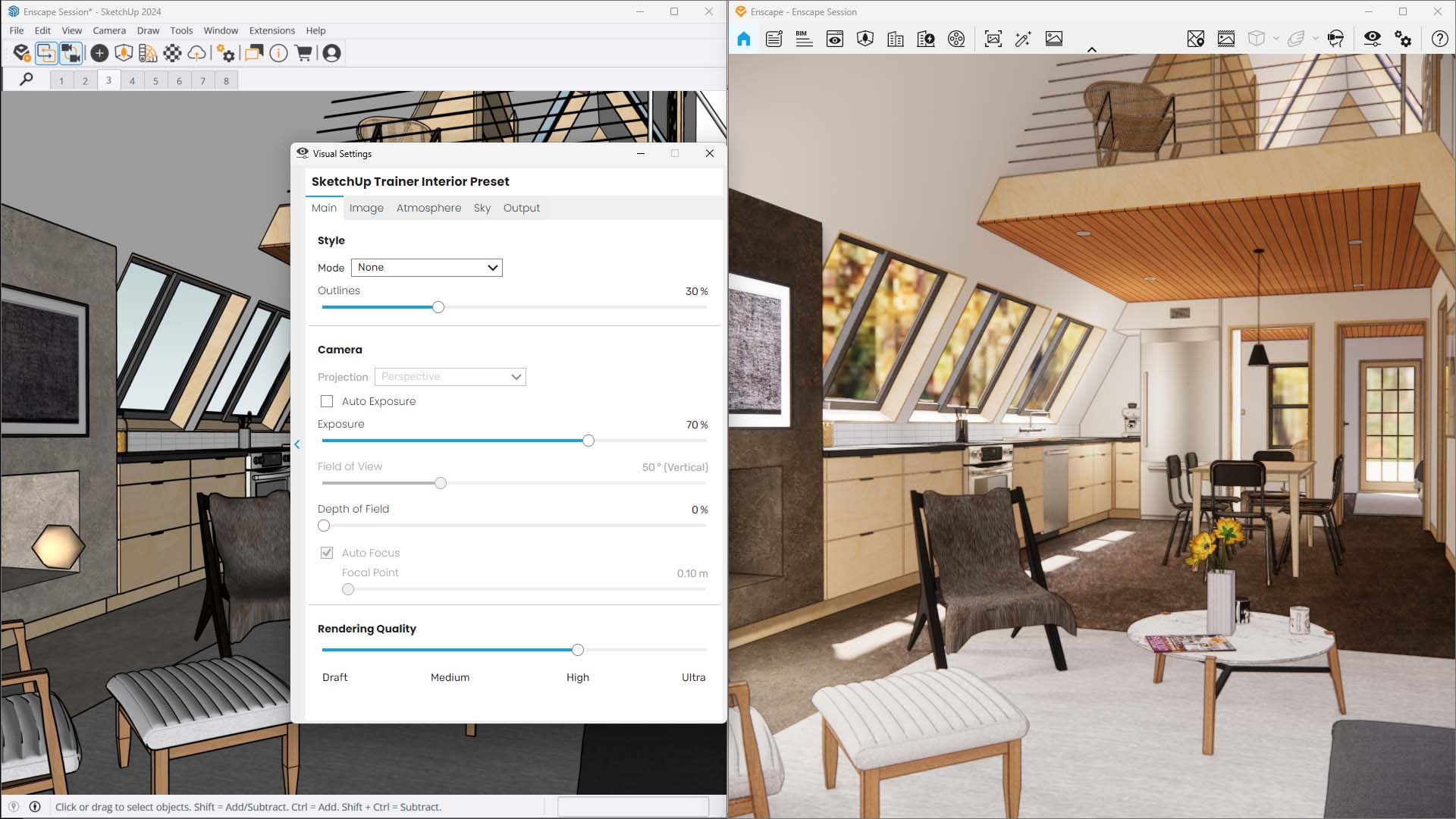Disable the Auto Focus checkbox
The height and width of the screenshot is (819, 1456).
(326, 553)
